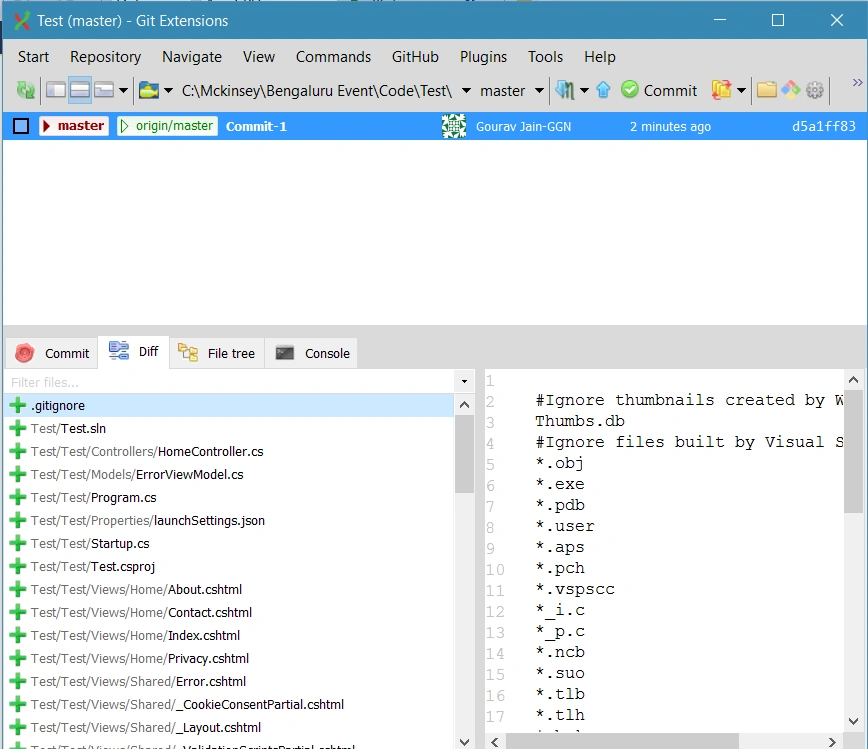Toggle the split view layout icon
The image size is (868, 749).
pos(80,90)
